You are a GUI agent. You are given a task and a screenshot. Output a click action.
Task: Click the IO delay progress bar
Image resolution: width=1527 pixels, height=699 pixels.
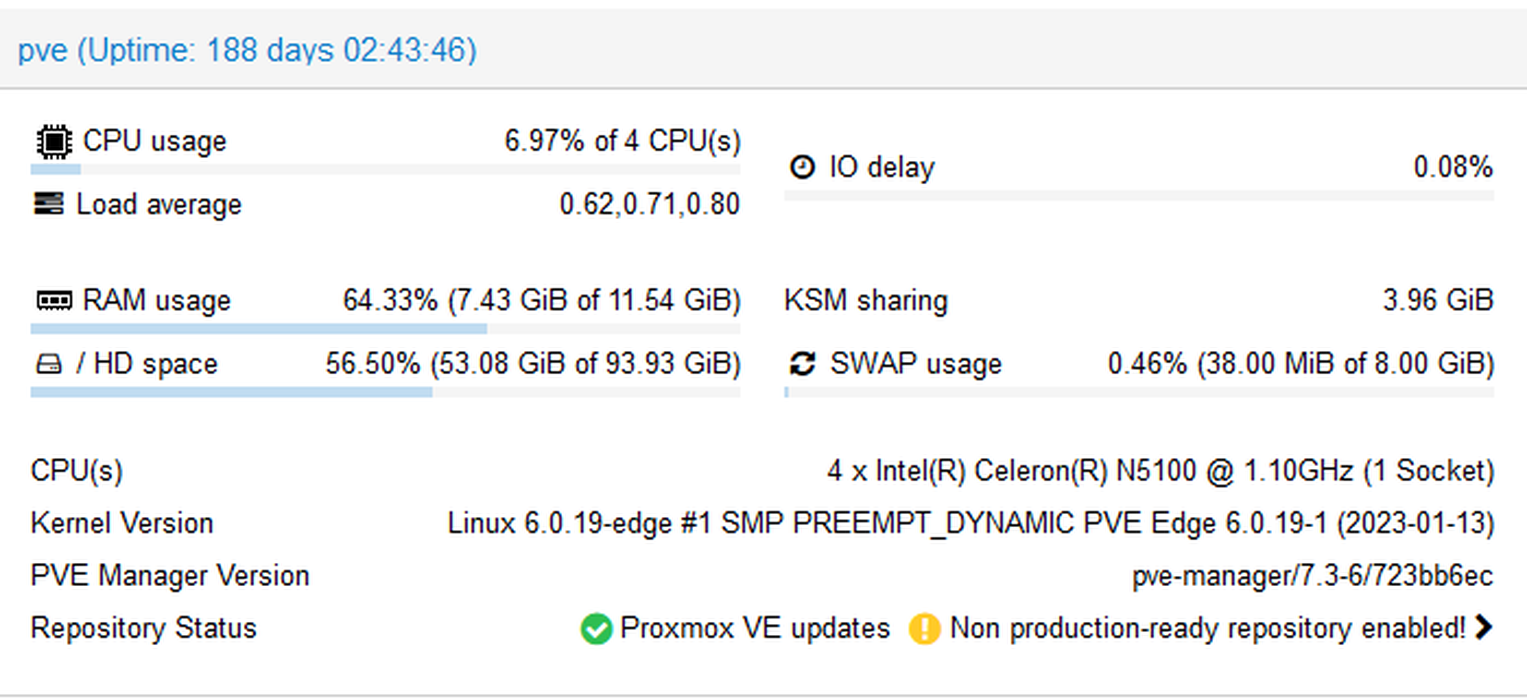(x=1139, y=195)
